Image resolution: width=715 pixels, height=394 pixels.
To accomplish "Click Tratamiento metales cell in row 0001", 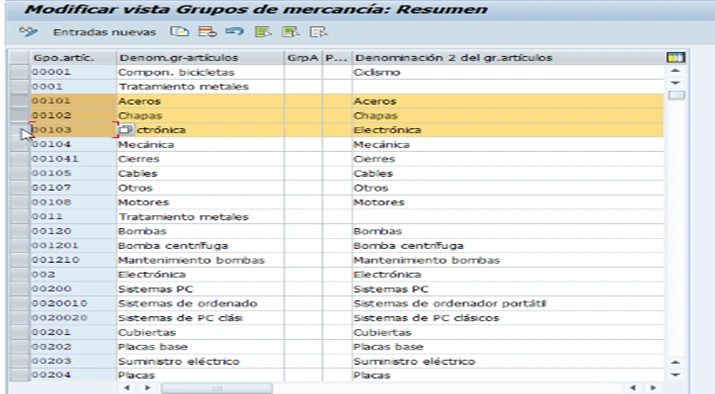I will click(200, 87).
